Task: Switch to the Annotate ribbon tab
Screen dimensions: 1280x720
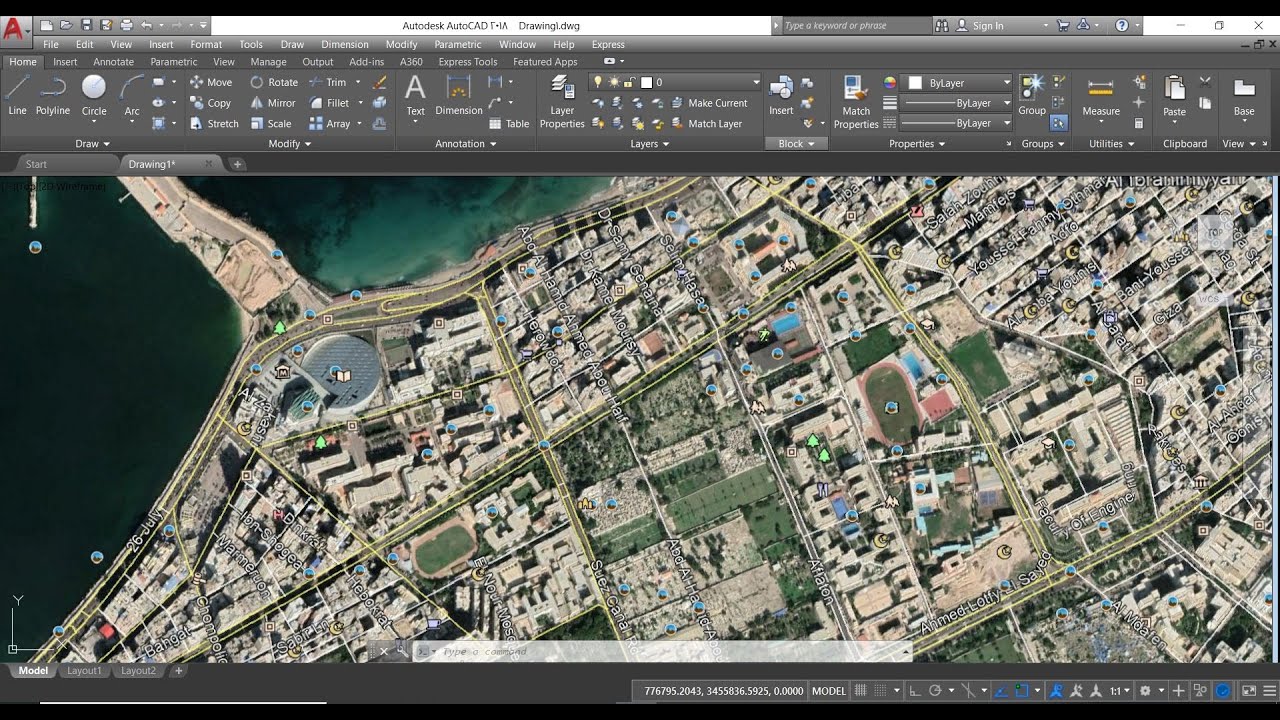Action: click(x=113, y=62)
